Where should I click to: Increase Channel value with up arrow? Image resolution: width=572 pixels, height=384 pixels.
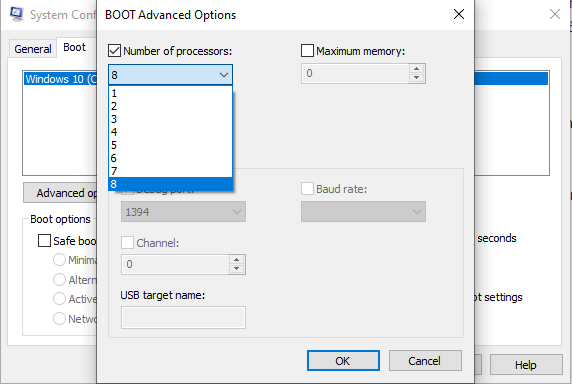(x=236, y=260)
